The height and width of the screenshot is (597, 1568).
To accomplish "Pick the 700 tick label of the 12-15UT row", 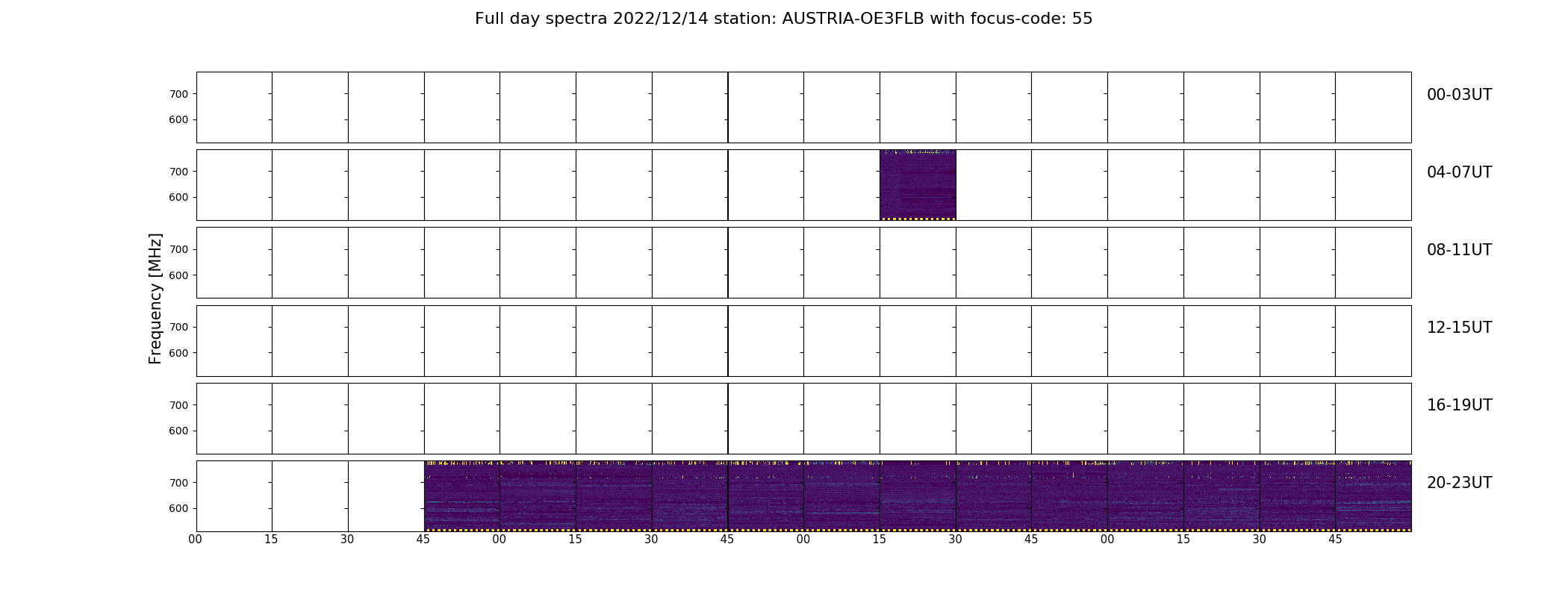I will coord(178,327).
